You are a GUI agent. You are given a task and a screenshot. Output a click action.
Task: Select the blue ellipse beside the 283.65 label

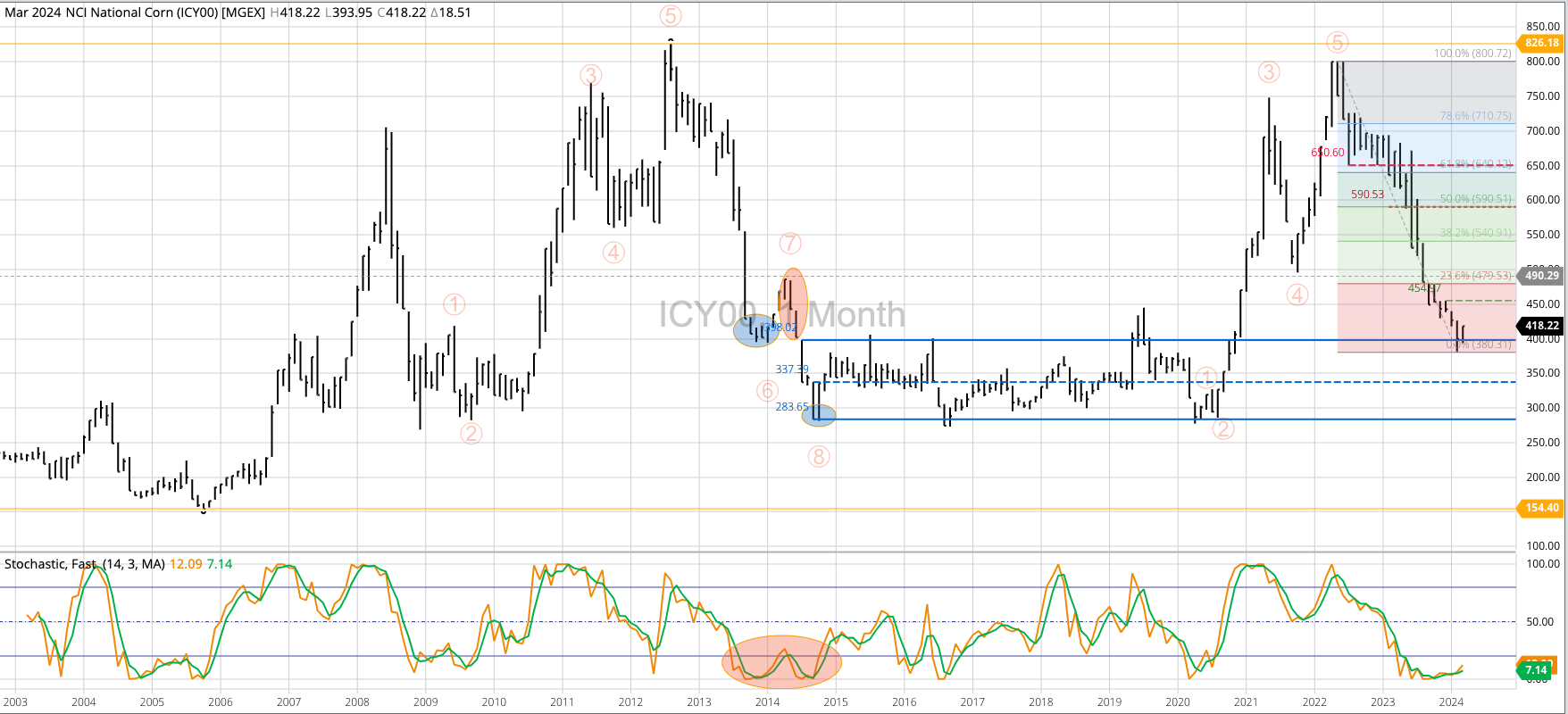819,415
